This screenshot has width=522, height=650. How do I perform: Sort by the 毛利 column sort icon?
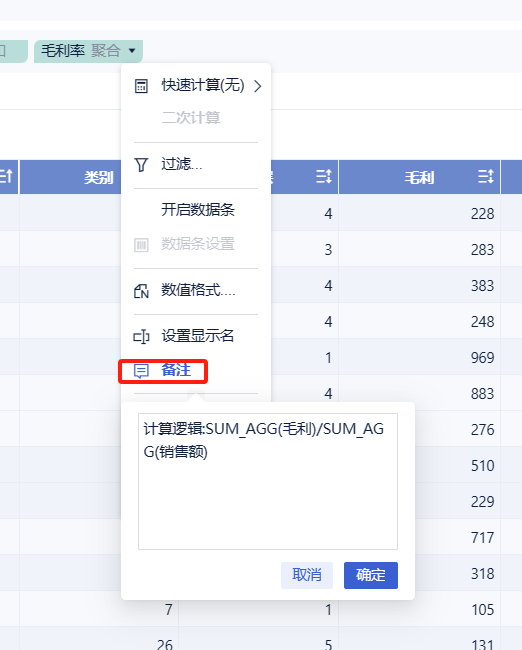click(x=486, y=177)
